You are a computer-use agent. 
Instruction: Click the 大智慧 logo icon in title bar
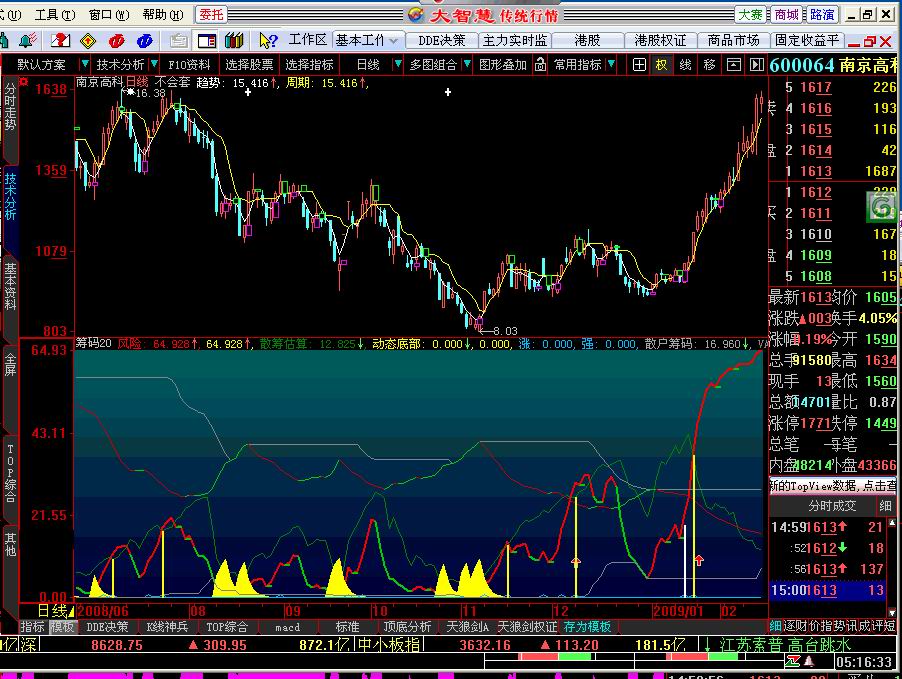point(415,14)
